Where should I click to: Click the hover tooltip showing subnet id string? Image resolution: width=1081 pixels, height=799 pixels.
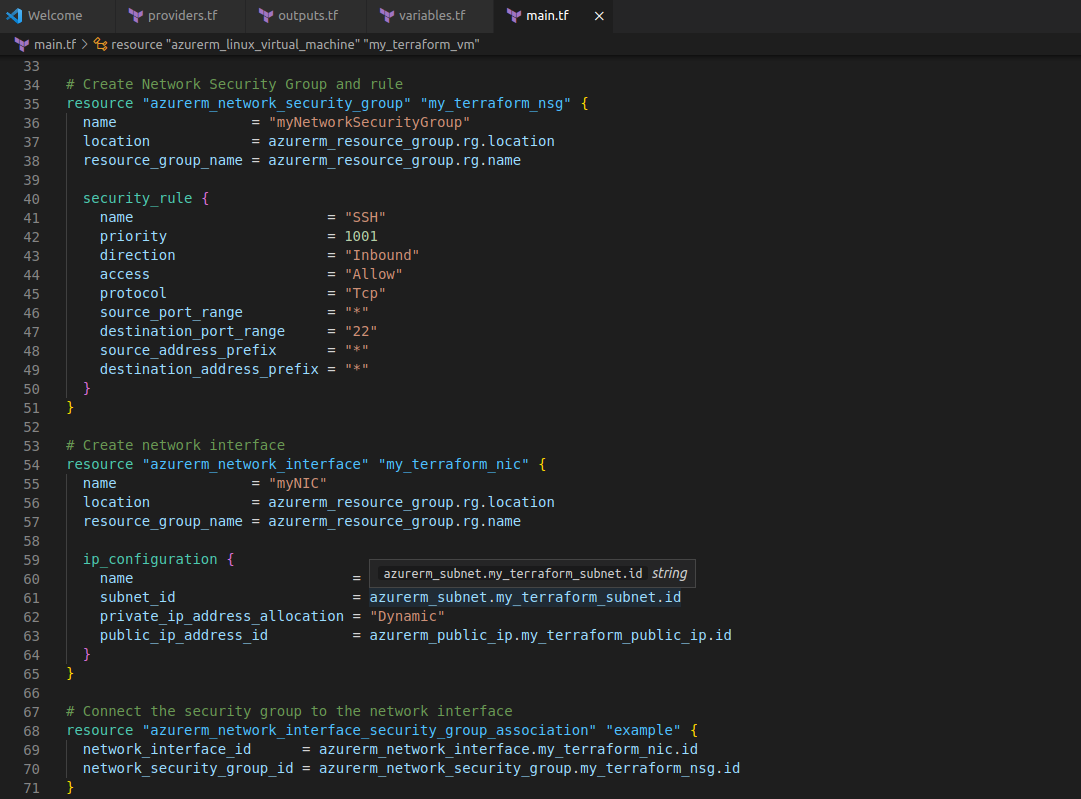(532, 574)
